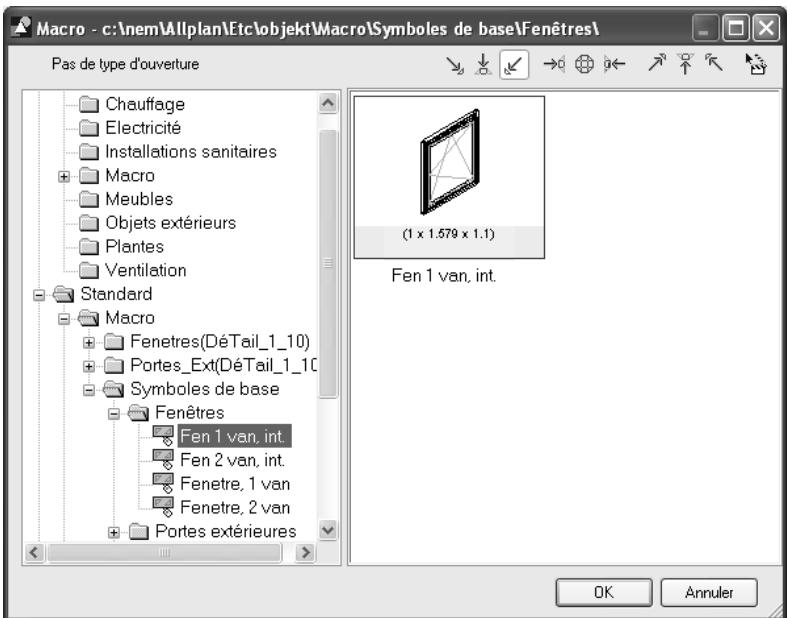Maximize the Macro dialog window
Screen dimensions: 787x618
pos(736,28)
